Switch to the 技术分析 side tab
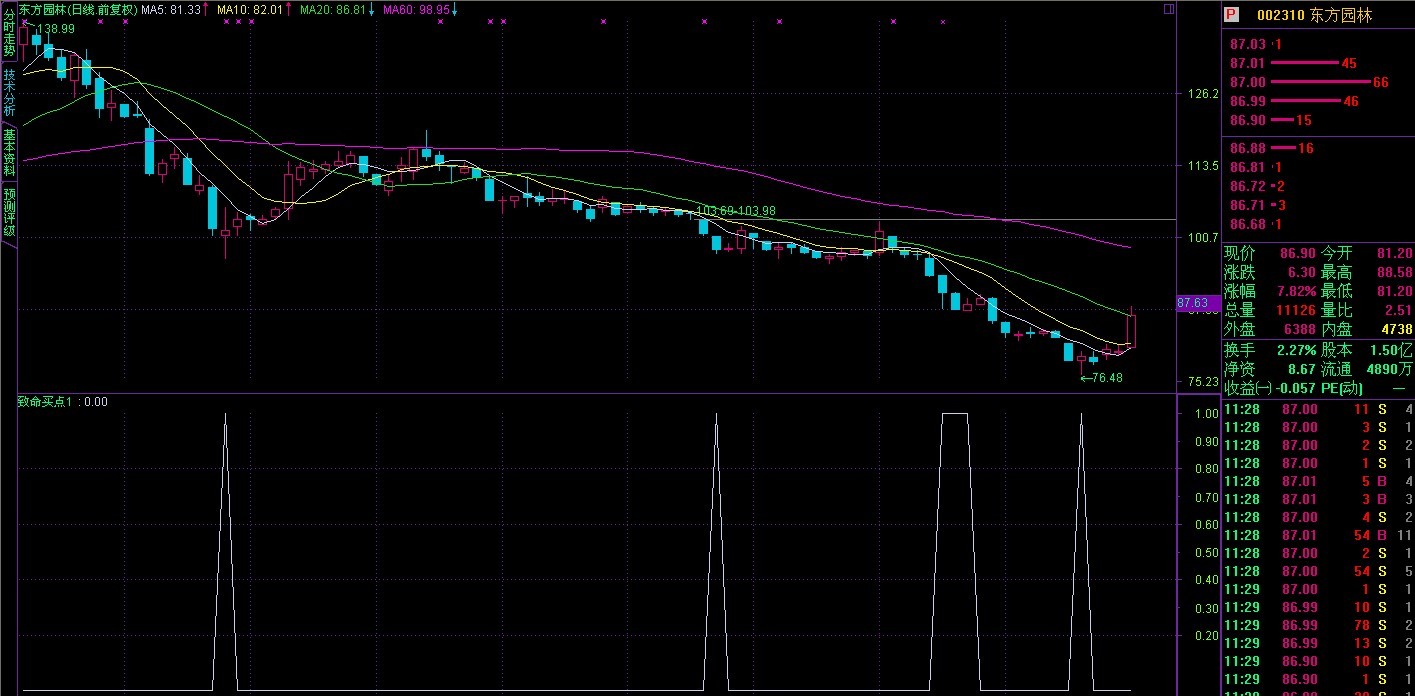Viewport: 1415px width, 696px height. (9, 93)
